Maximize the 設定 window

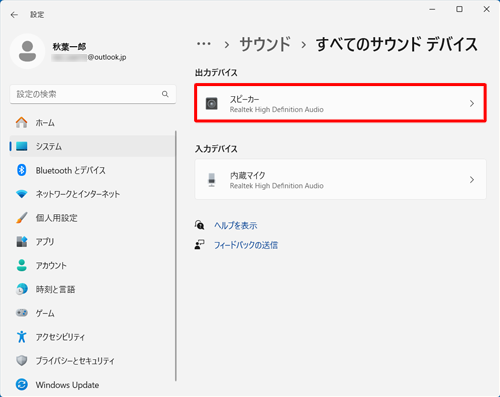[x=459, y=9]
